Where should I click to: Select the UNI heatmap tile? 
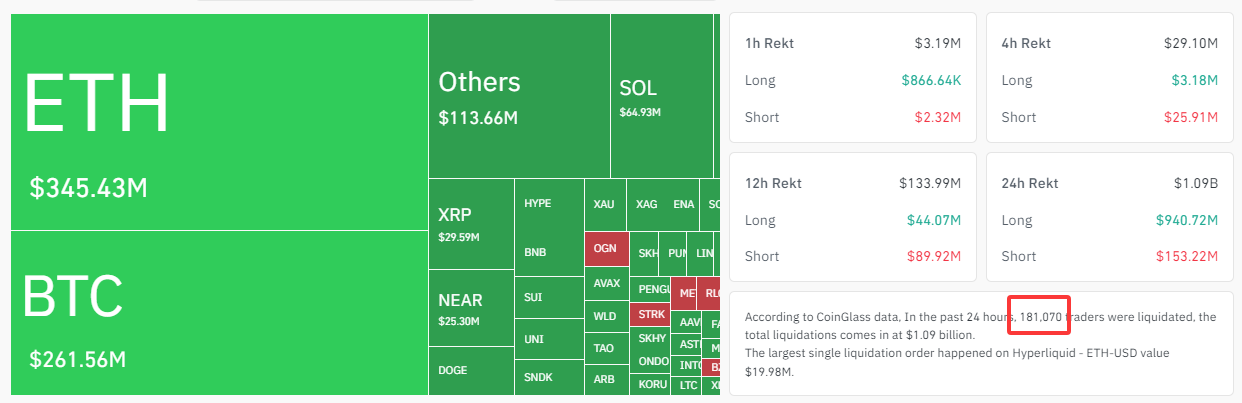point(549,339)
